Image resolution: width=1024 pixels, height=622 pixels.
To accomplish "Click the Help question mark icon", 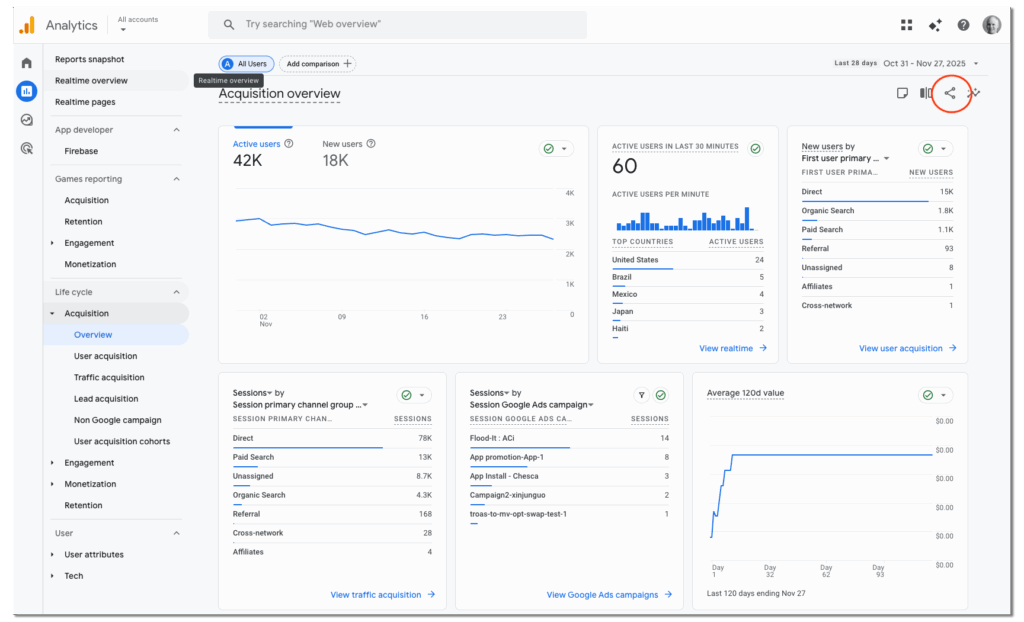I will (x=962, y=24).
